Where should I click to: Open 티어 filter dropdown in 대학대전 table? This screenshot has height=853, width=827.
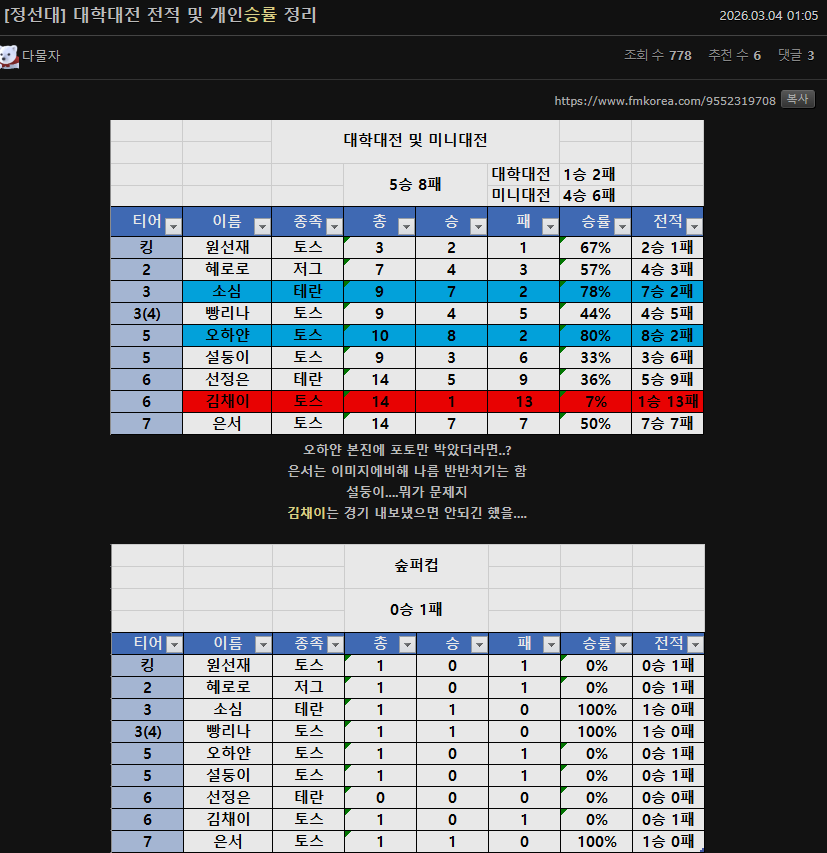(173, 226)
